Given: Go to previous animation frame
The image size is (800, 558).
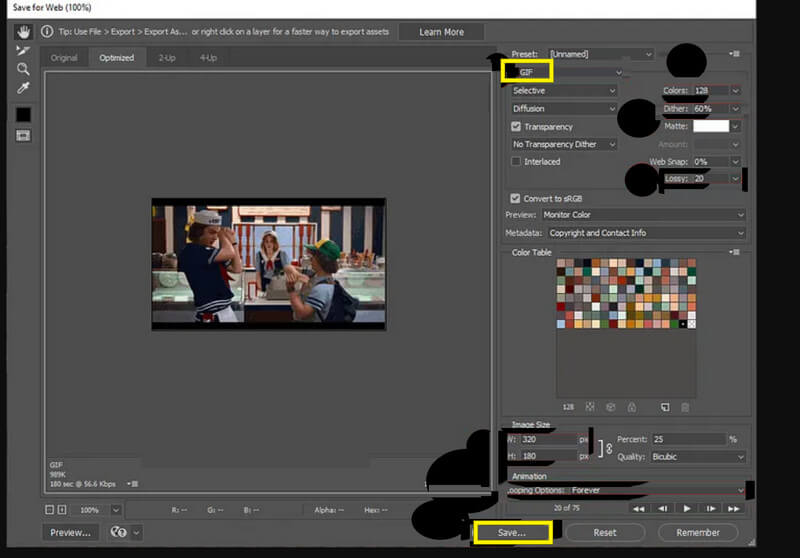Looking at the screenshot, I should 663,509.
